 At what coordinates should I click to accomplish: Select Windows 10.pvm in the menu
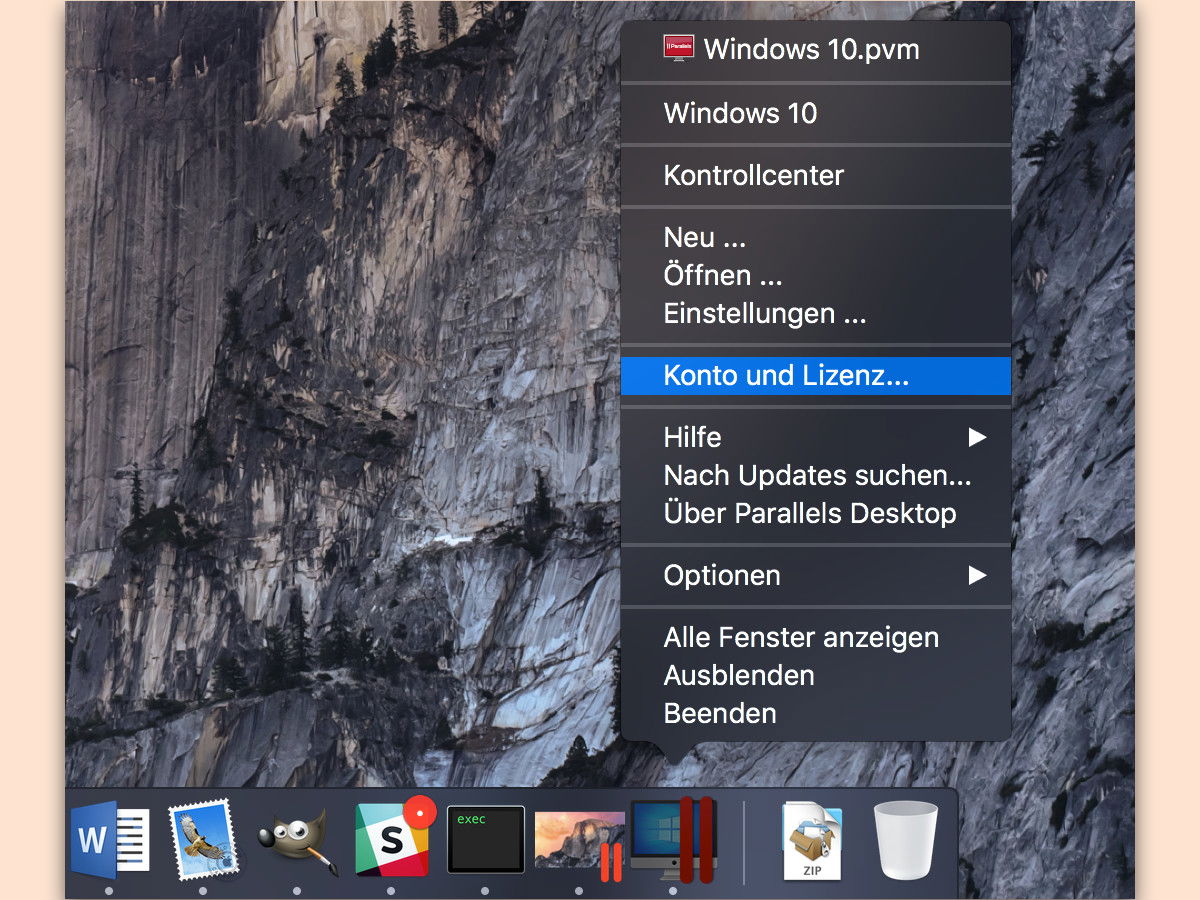(816, 50)
